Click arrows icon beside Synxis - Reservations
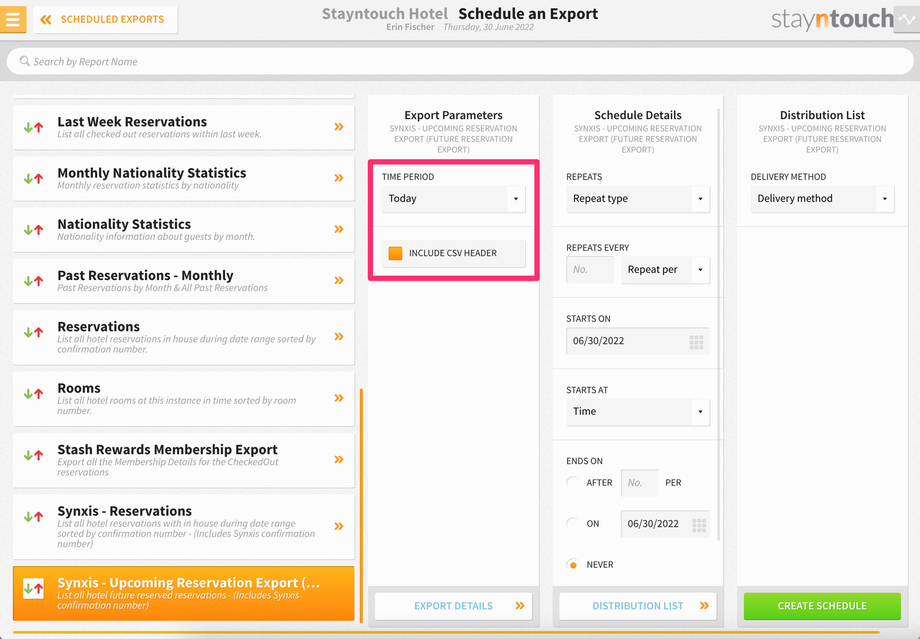Screen dimensions: 920x639 33,516
